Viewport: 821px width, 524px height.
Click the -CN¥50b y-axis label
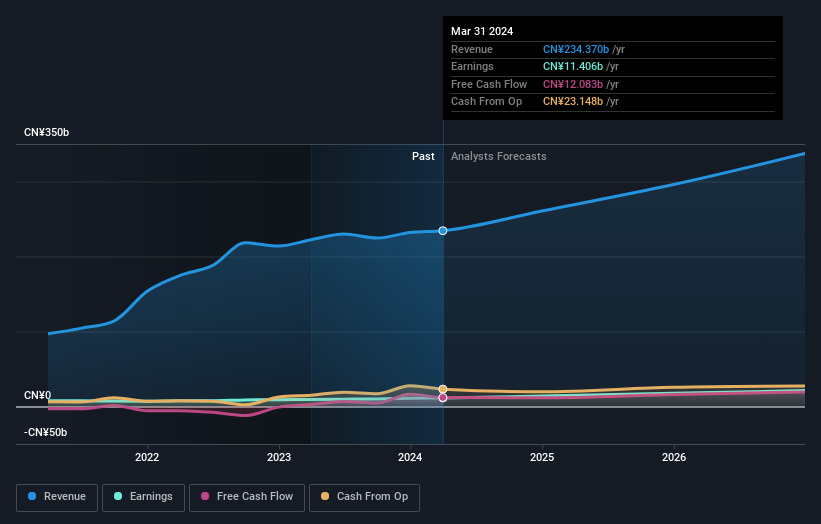coord(46,432)
